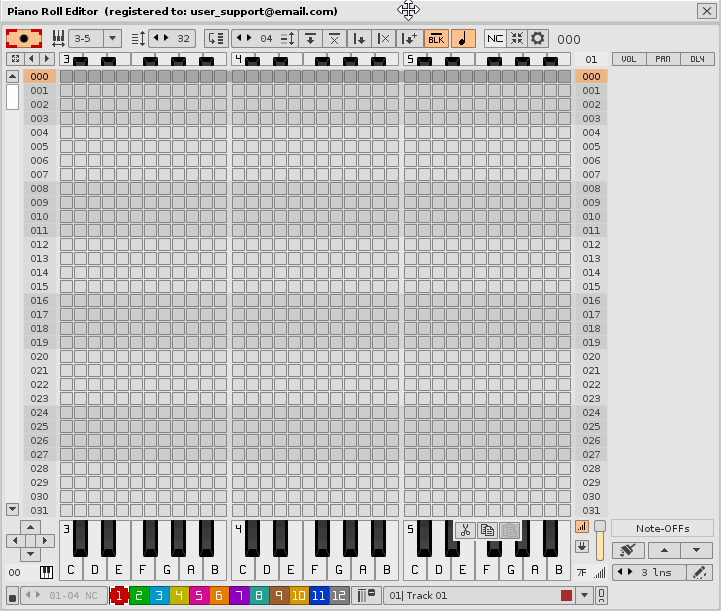Click the left arrow next to center icon

[x=31, y=59]
